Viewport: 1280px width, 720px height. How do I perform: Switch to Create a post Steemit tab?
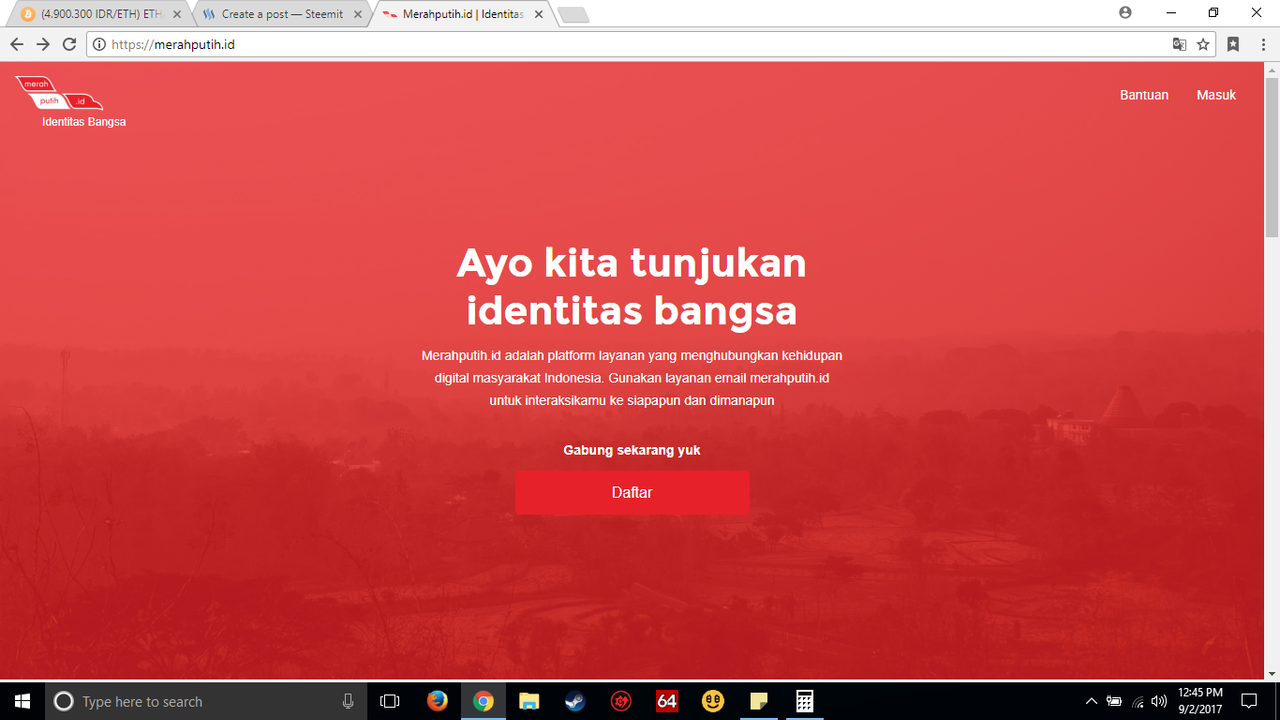(x=282, y=14)
